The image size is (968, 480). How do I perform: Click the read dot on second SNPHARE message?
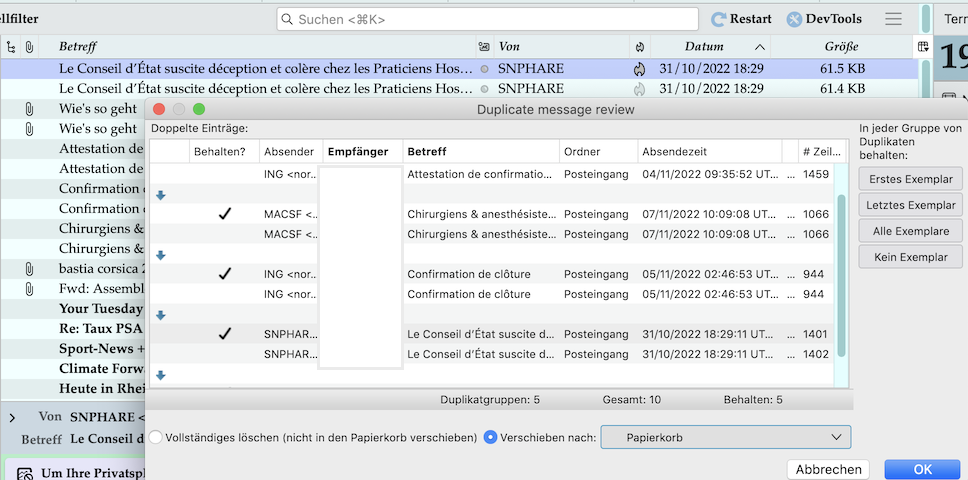[x=485, y=89]
